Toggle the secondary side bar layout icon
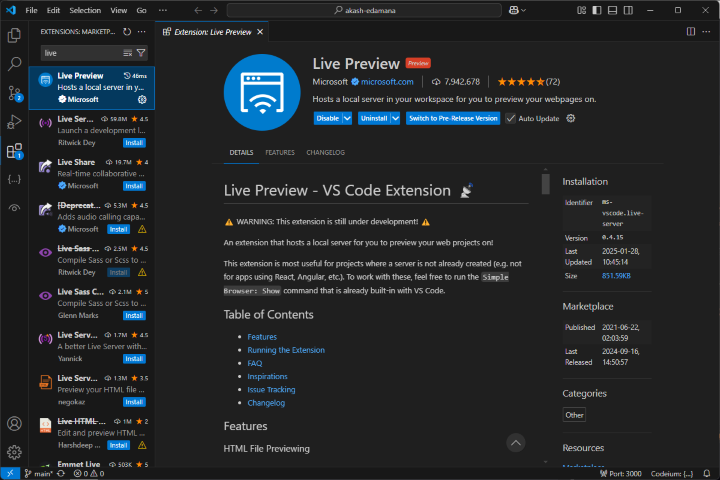 [x=628, y=10]
